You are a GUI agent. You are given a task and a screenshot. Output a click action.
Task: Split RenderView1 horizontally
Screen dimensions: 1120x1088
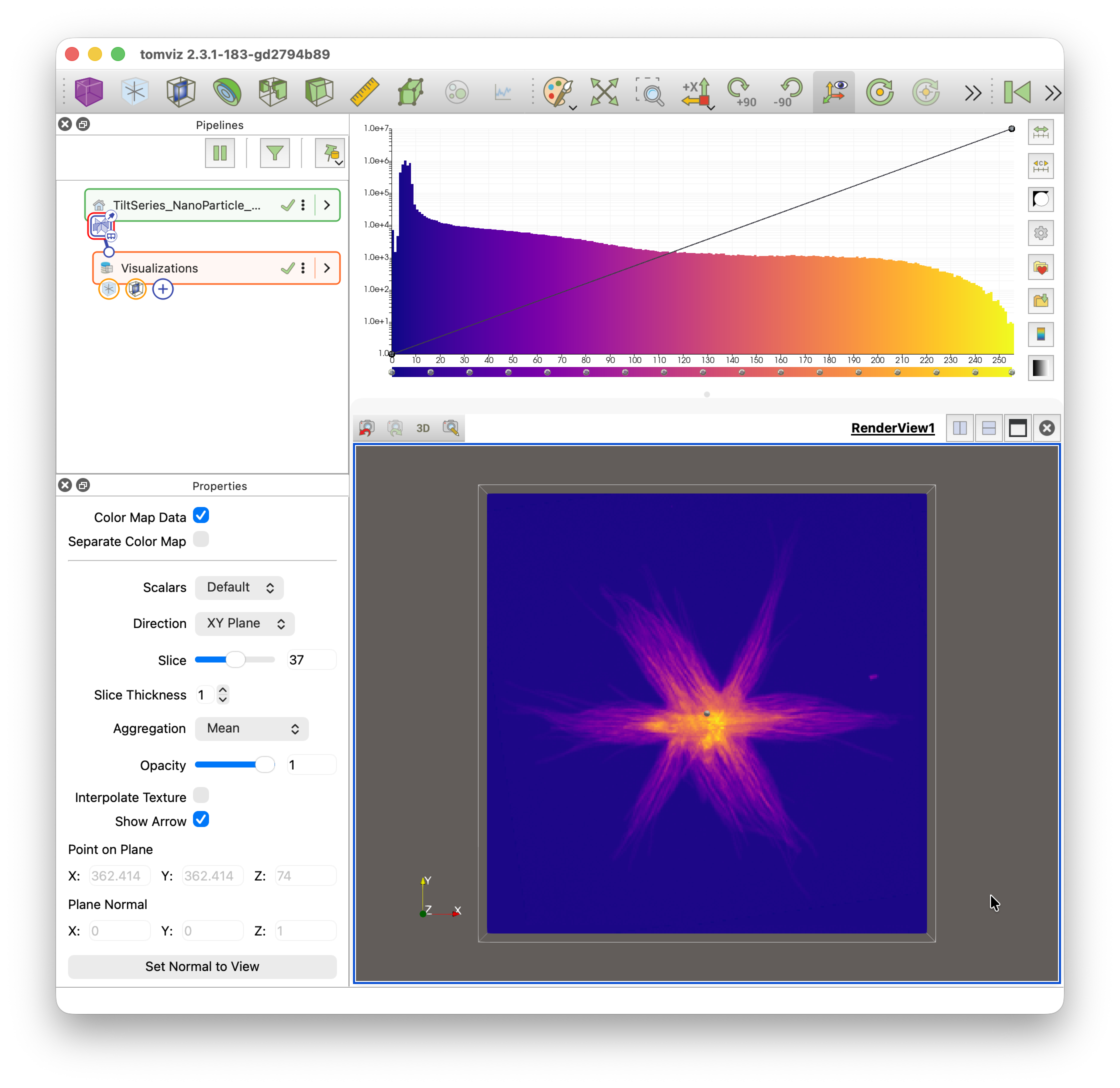point(960,428)
